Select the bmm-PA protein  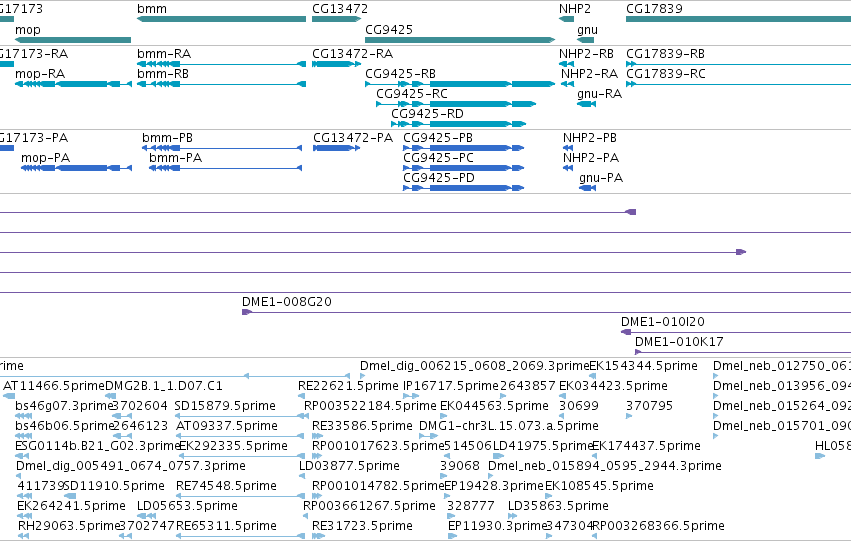pos(225,168)
